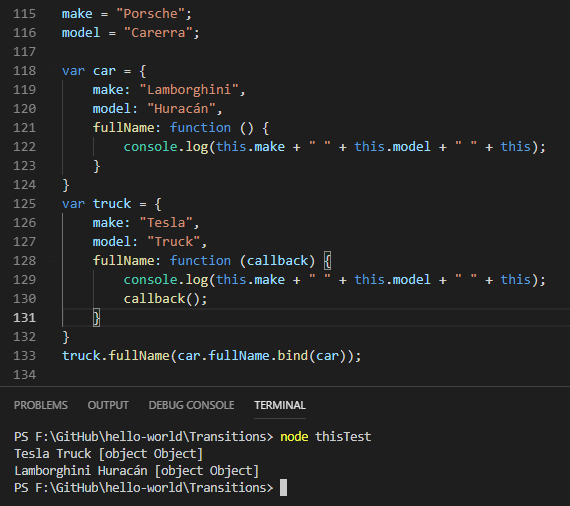Activate the TERMINAL tab
This screenshot has width=570, height=506.
pos(280,405)
